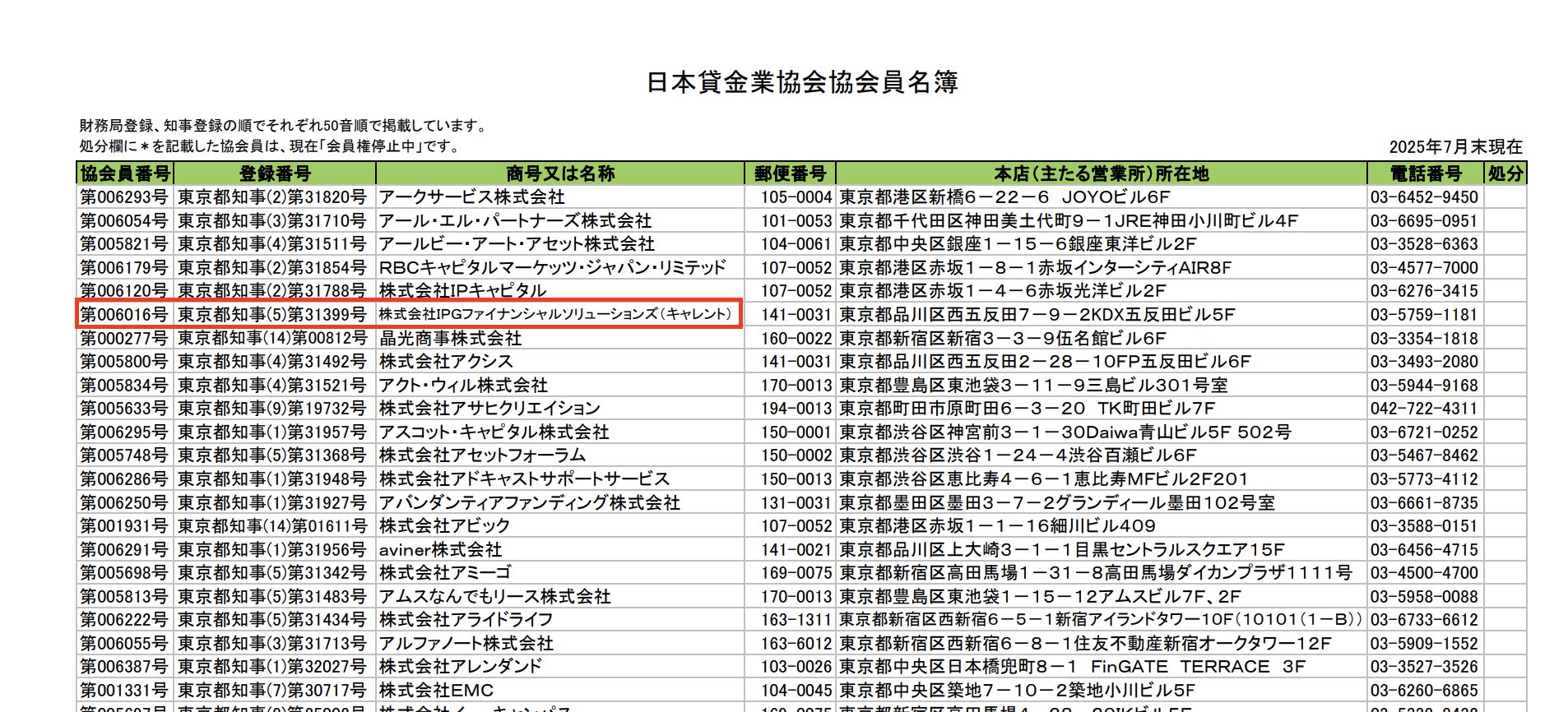
Task: Click the title 日本貸金業協会協会員名簿
Action: click(802, 82)
